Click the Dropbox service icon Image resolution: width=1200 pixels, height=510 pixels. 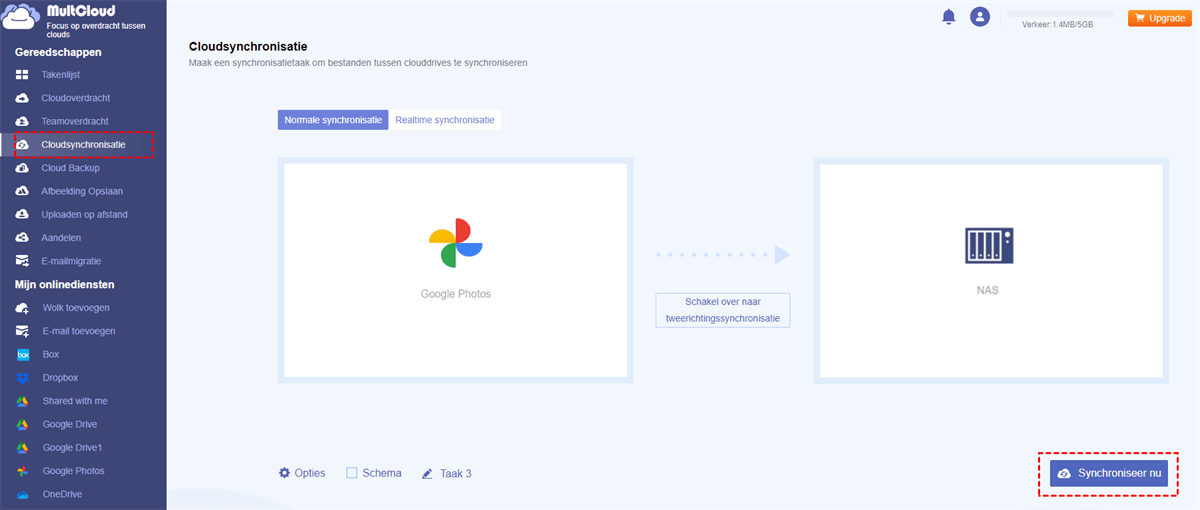pyautogui.click(x=23, y=378)
